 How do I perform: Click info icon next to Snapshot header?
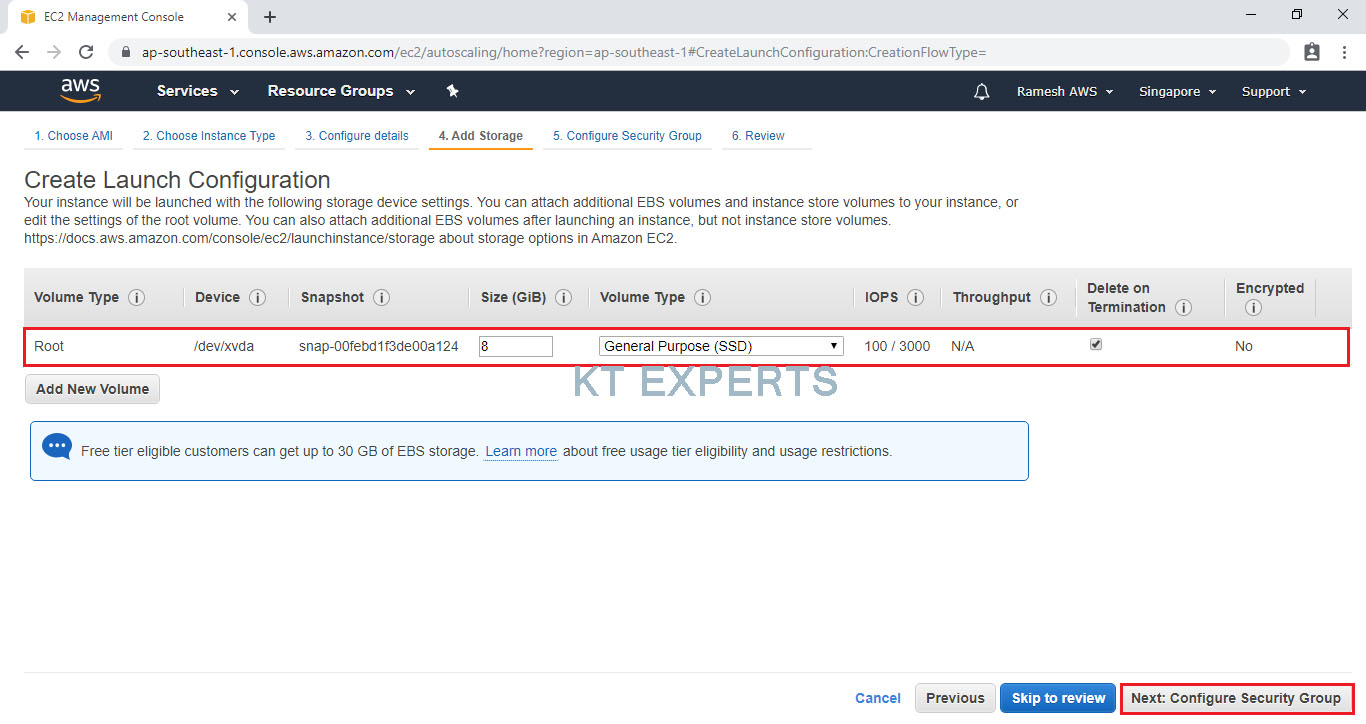pos(381,298)
